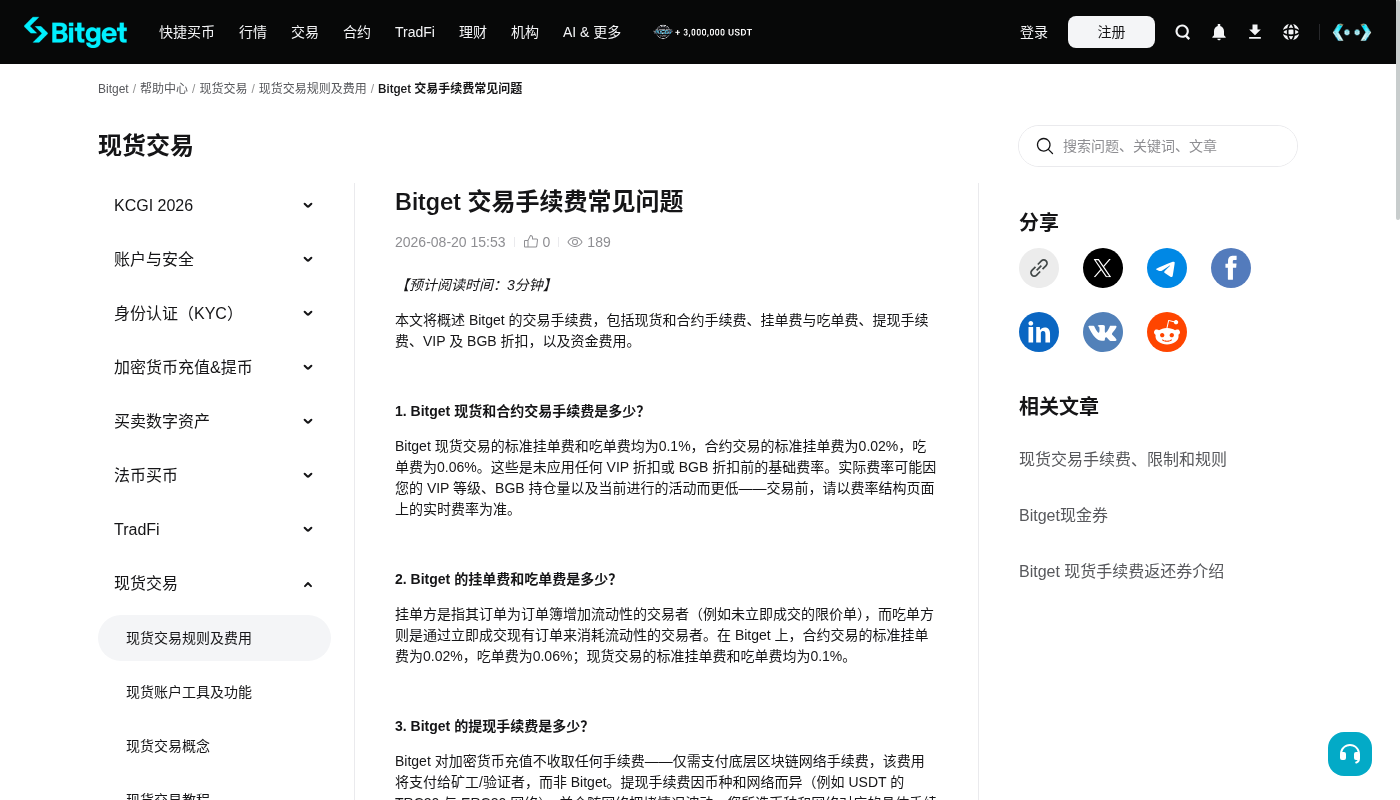This screenshot has width=1400, height=800.
Task: Focus the 搜索问题、关键词、文章 search field
Action: tap(1158, 146)
